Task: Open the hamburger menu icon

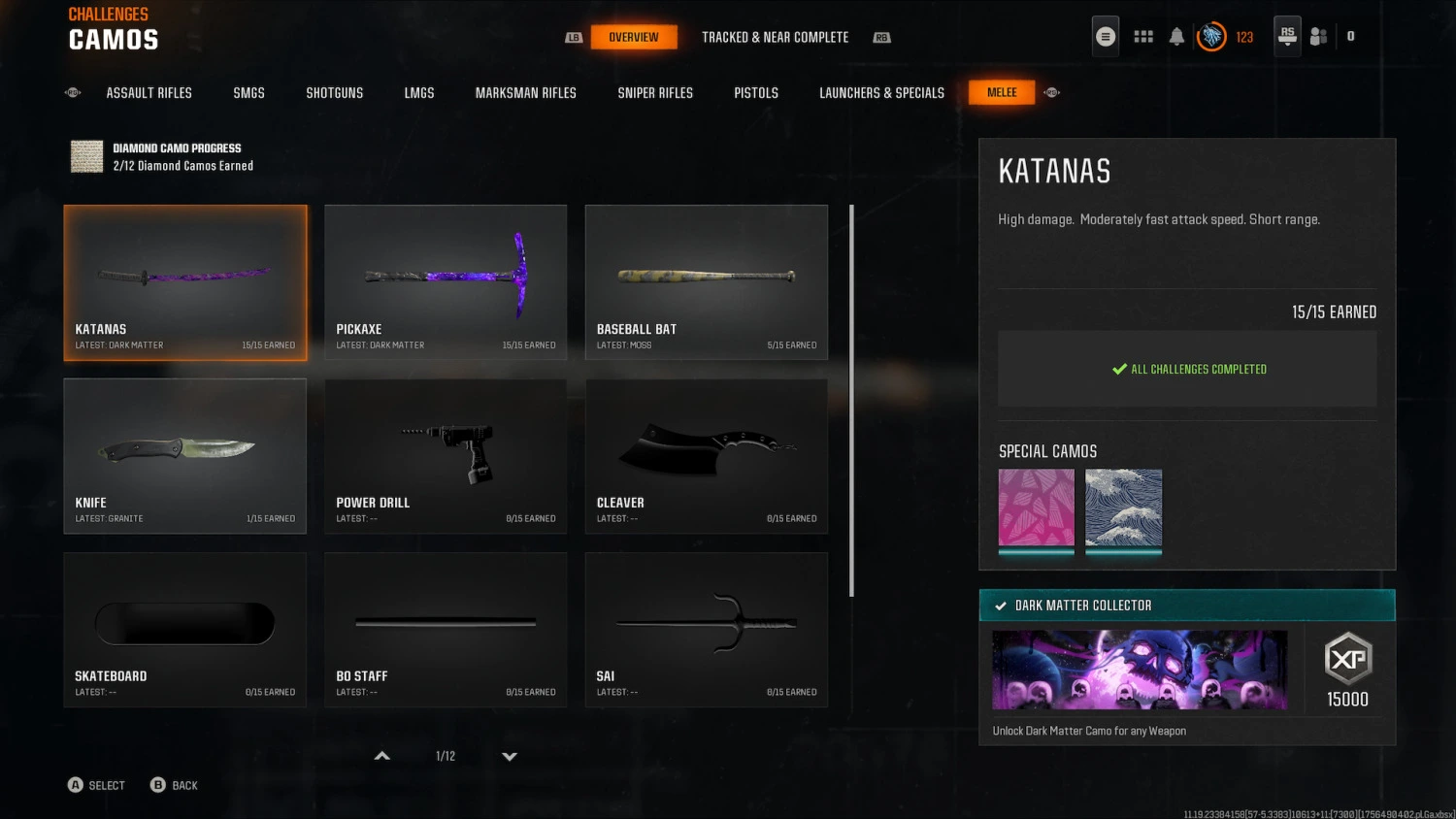Action: coord(1105,37)
